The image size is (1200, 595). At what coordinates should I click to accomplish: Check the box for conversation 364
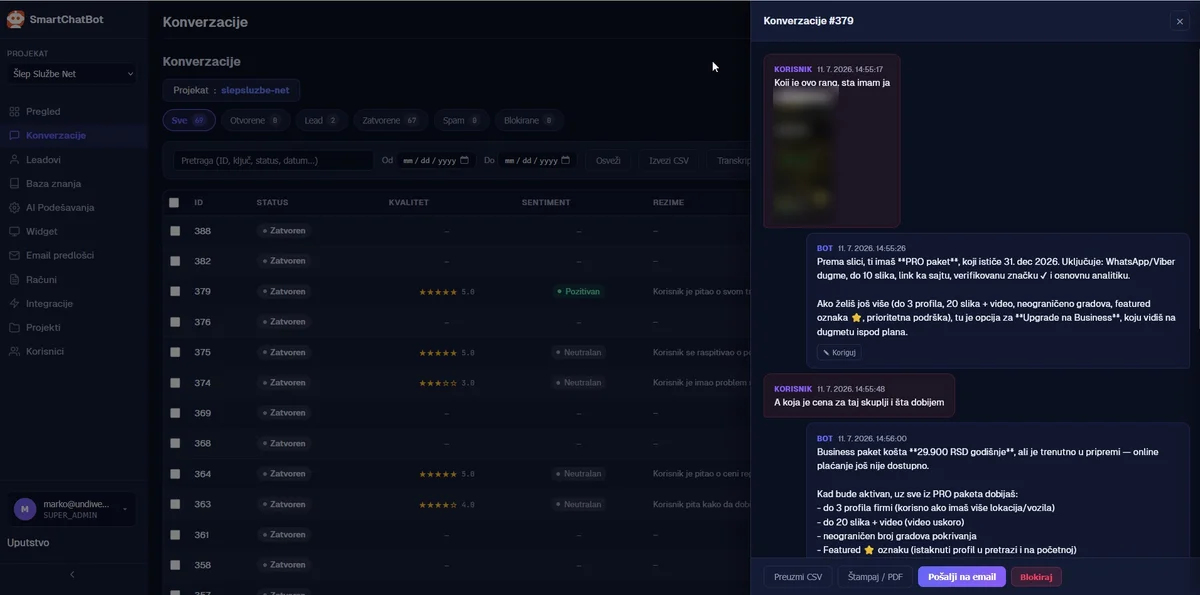point(174,474)
